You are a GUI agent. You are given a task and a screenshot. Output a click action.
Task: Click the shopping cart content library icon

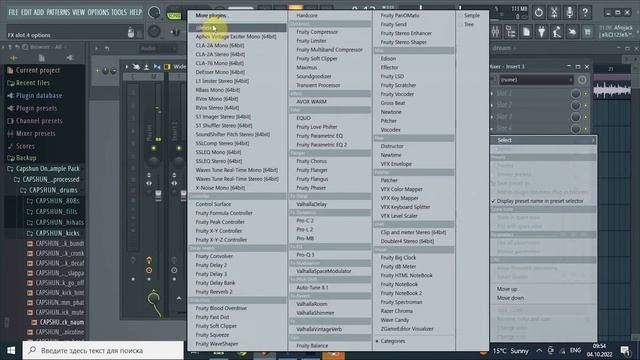[587, 32]
